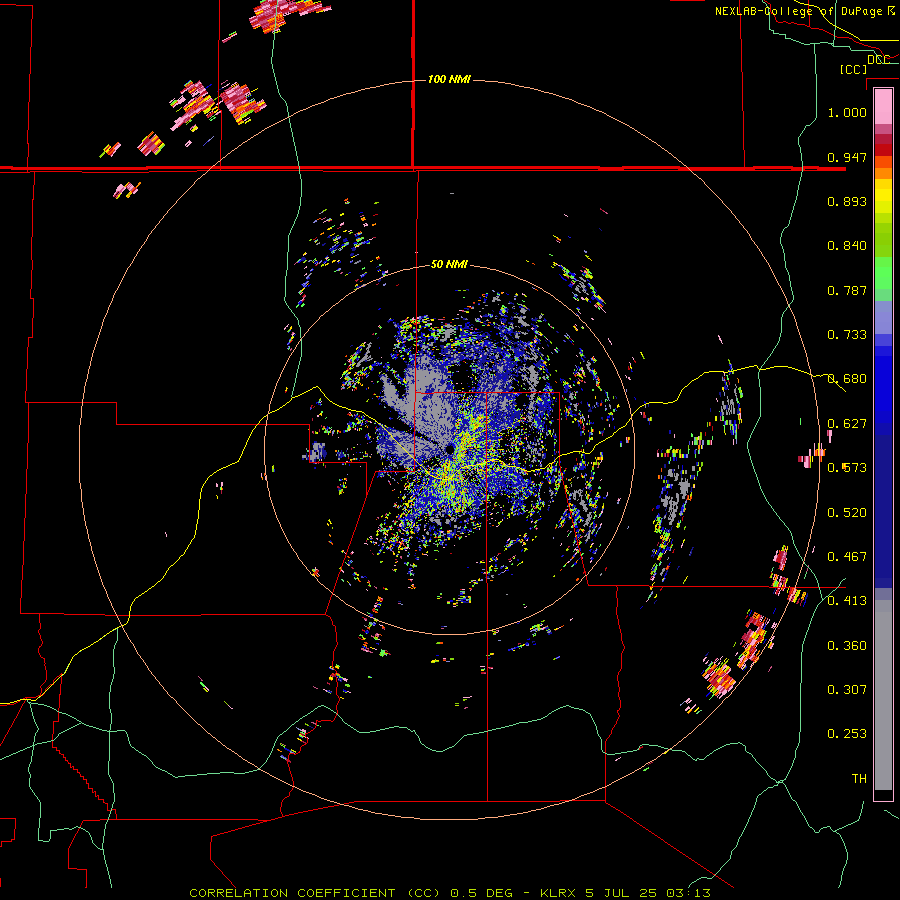The height and width of the screenshot is (900, 900).
Task: Click the 1.000 legend value
Action: click(847, 112)
